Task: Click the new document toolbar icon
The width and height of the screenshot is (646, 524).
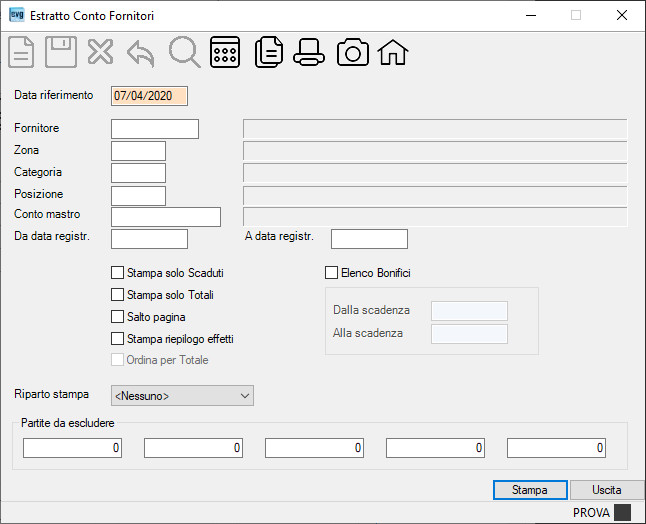Action: click(x=21, y=52)
